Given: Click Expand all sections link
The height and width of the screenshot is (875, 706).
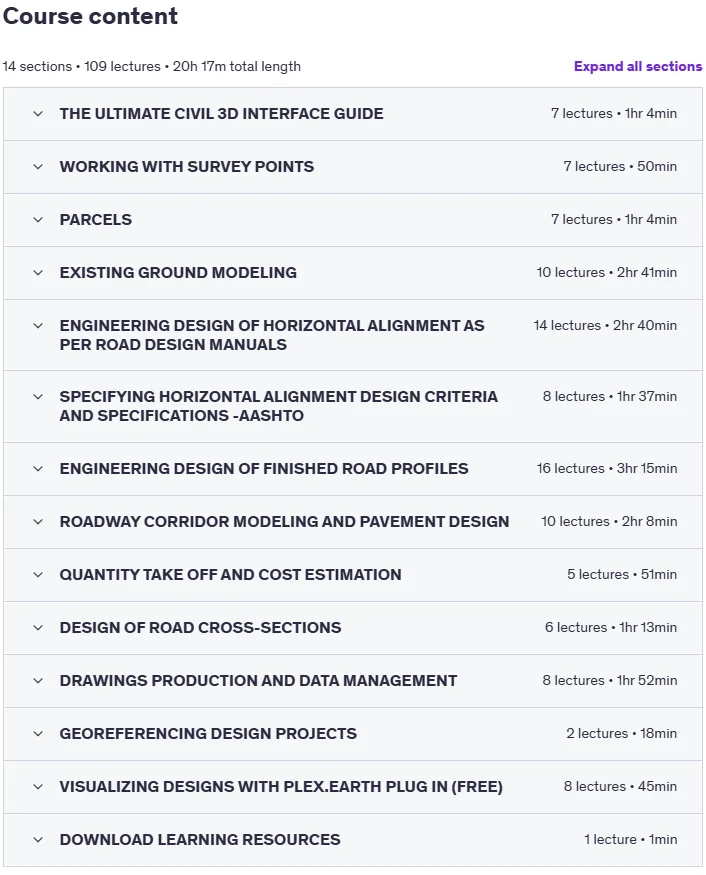Looking at the screenshot, I should coord(638,66).
